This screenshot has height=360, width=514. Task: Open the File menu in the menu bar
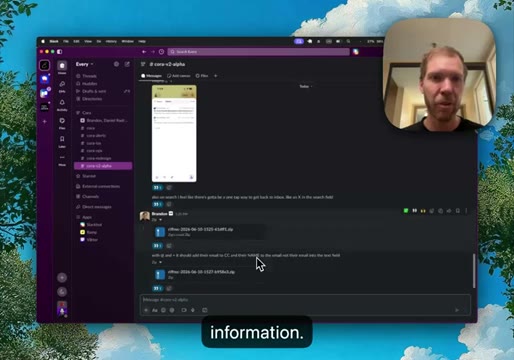66,41
